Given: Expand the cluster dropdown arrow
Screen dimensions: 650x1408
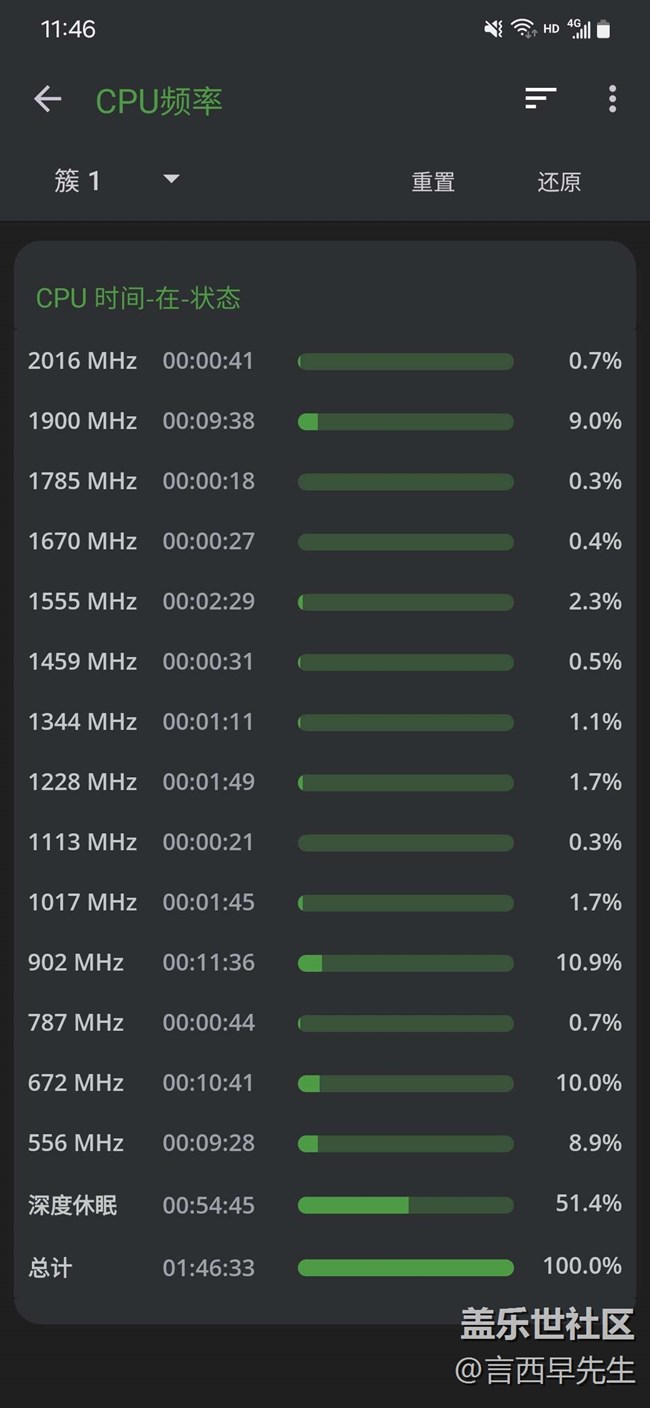Looking at the screenshot, I should pos(171,180).
